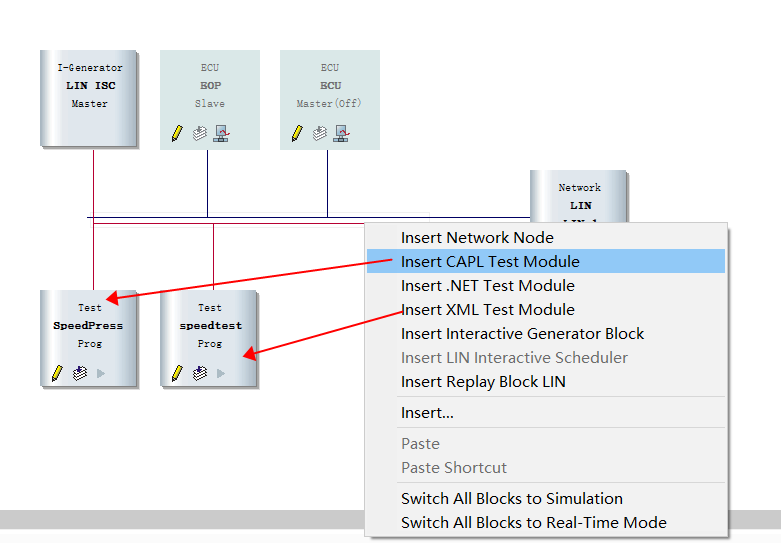Select the ECU BCU Master(Off) node block
This screenshot has height=543, width=781.
coord(330,100)
